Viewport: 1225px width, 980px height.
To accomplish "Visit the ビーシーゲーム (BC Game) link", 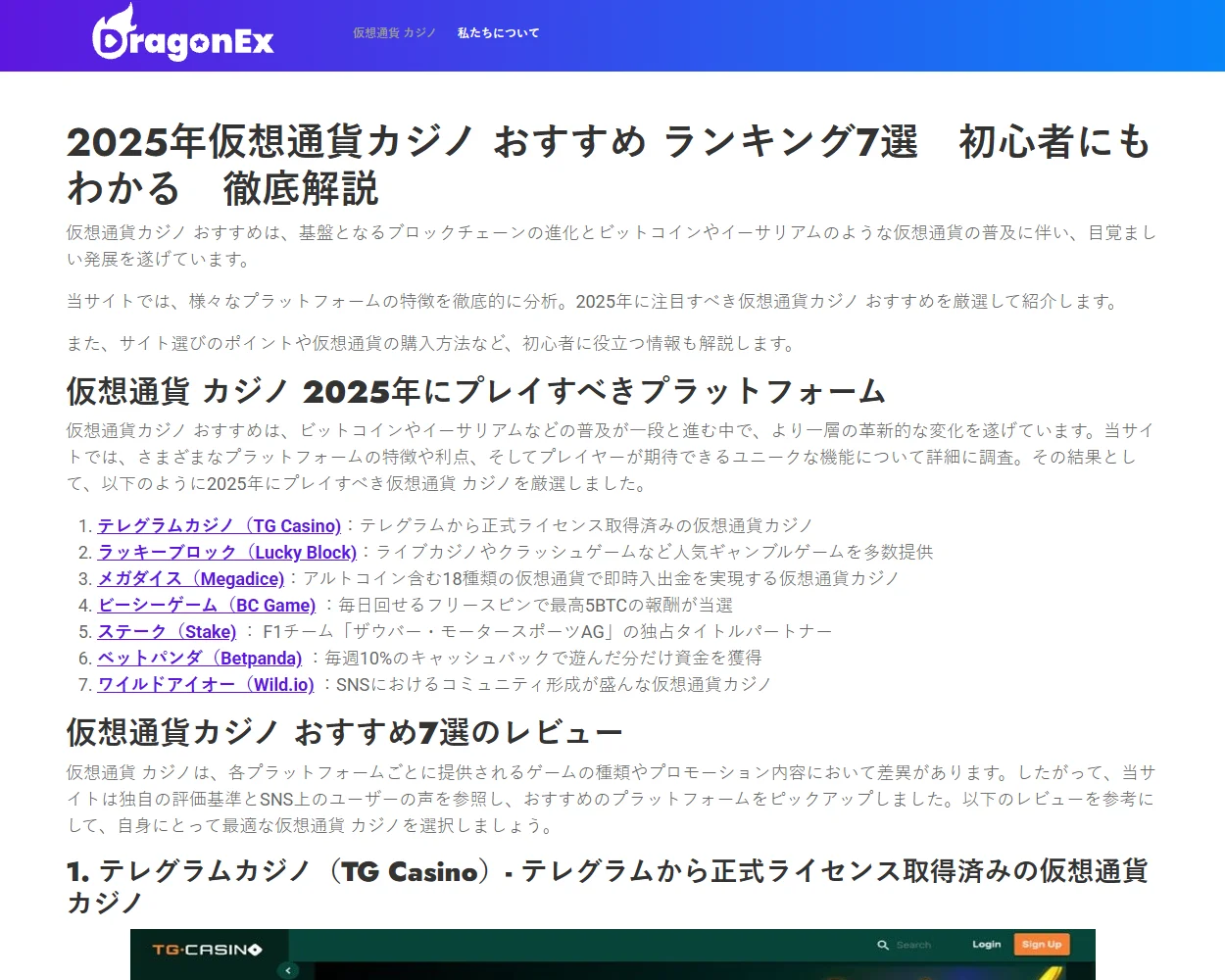I will coord(207,606).
